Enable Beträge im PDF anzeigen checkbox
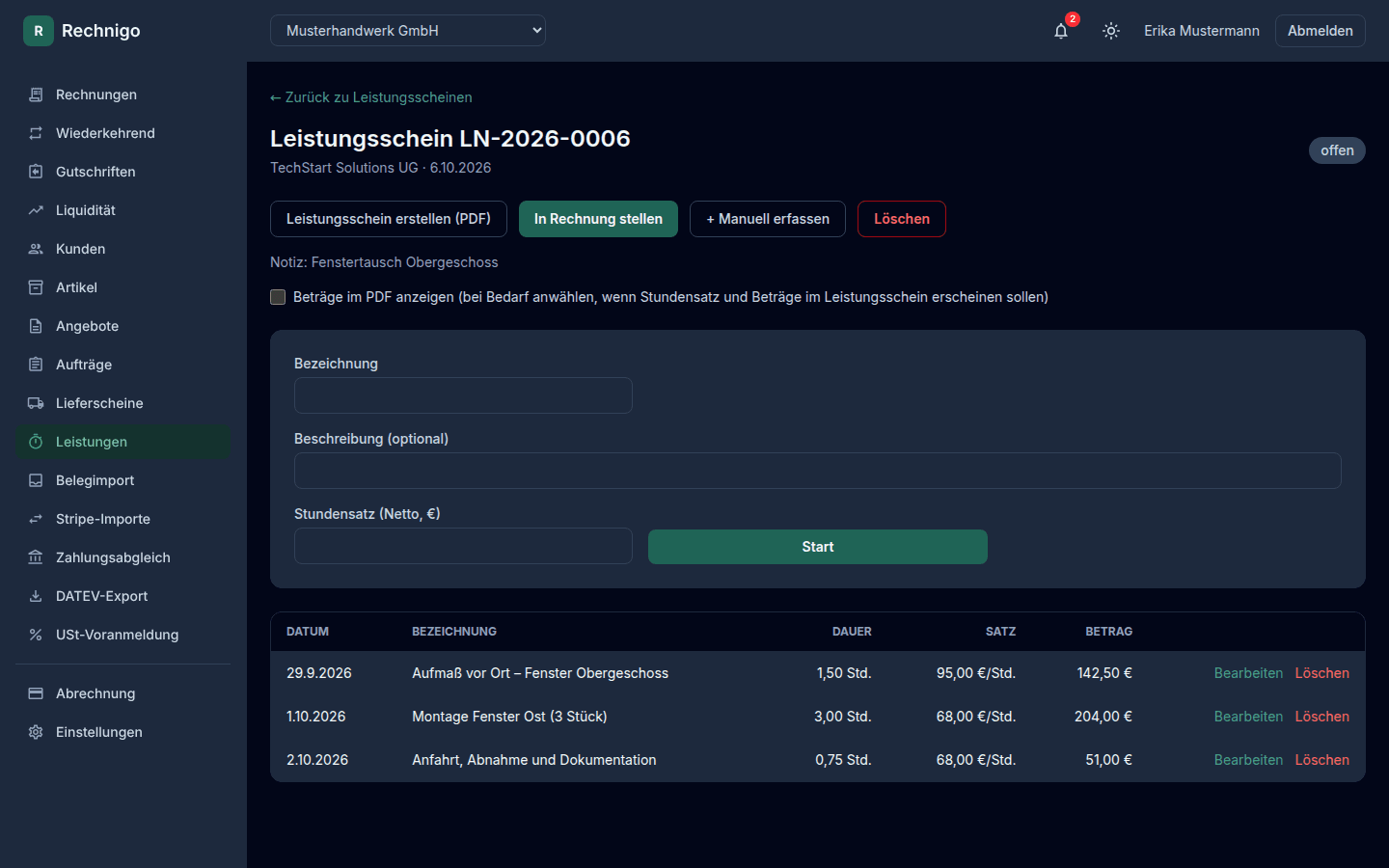This screenshot has height=868, width=1389. pyautogui.click(x=278, y=297)
